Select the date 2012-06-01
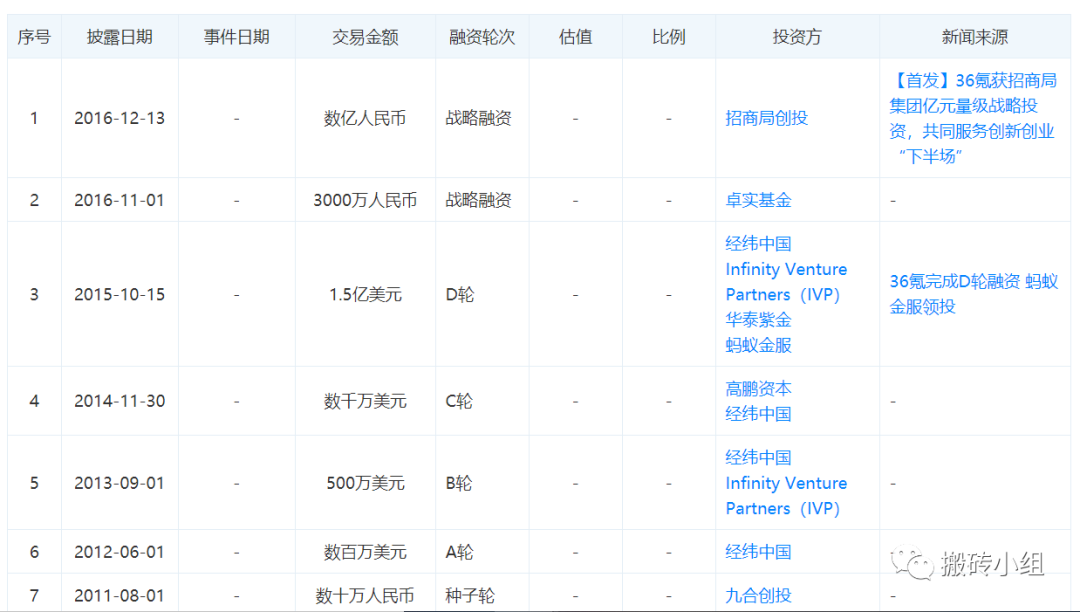 (x=120, y=552)
